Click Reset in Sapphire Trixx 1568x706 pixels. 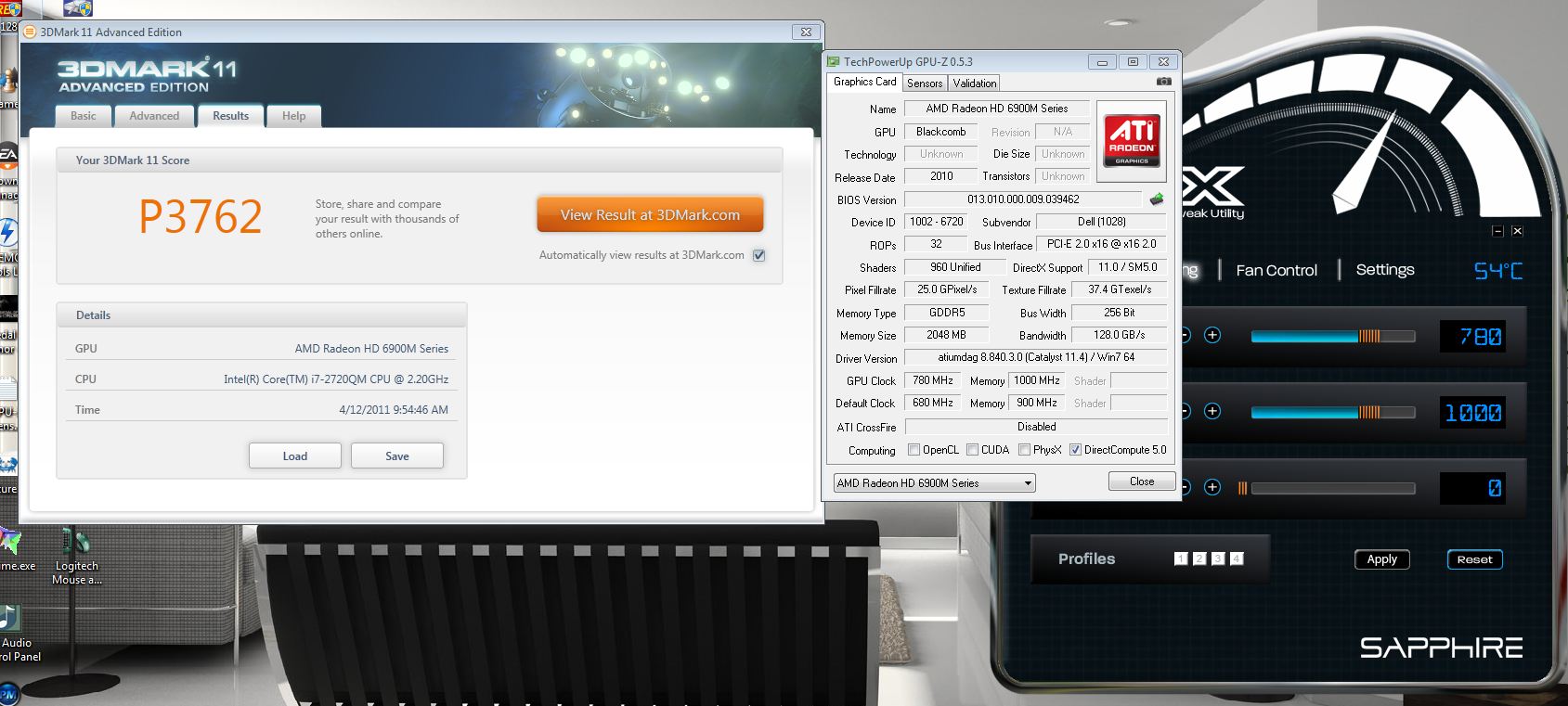pos(1474,559)
